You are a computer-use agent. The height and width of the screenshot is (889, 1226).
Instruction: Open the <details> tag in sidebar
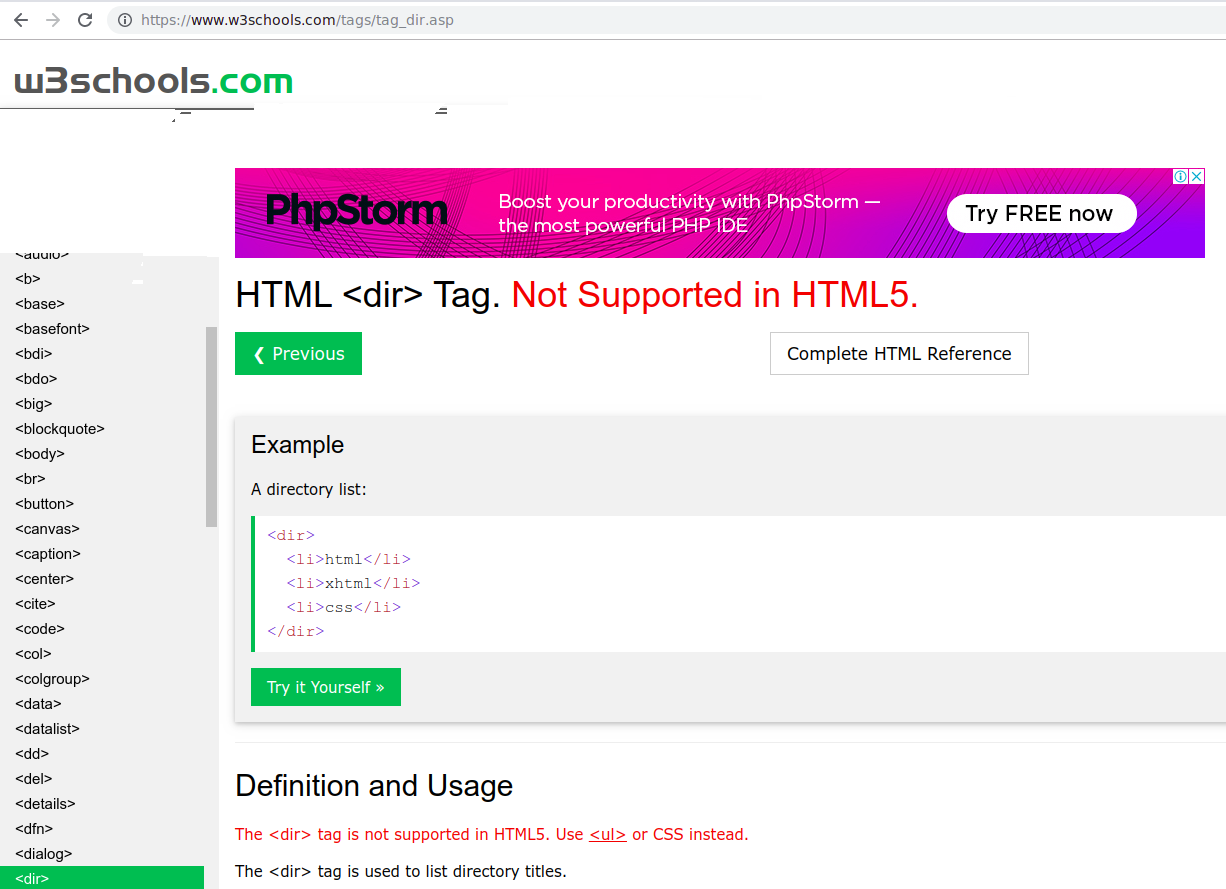pos(45,804)
